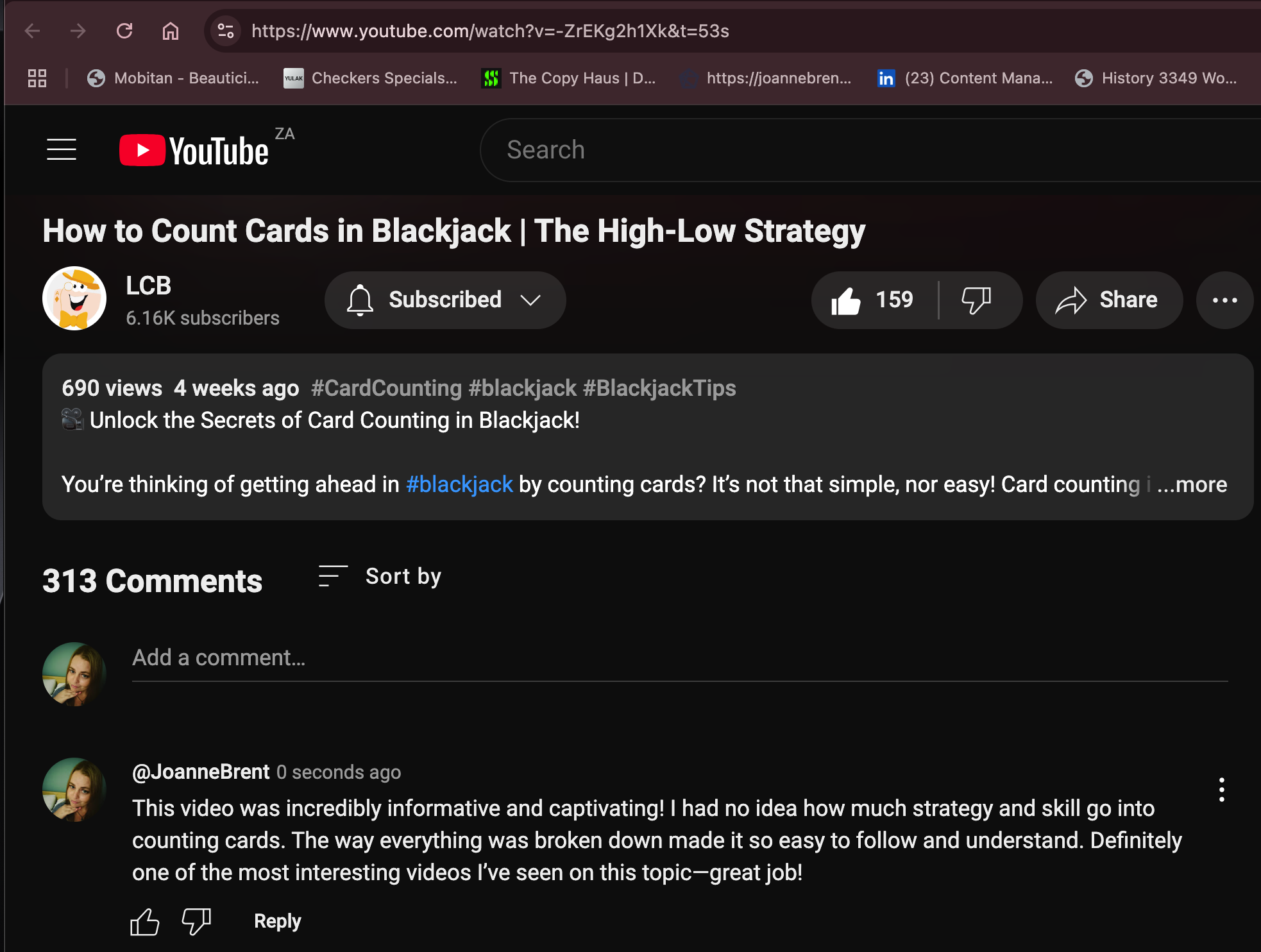Open the comment's vertical three-dot menu
Viewport: 1261px width, 952px height.
coord(1222,790)
